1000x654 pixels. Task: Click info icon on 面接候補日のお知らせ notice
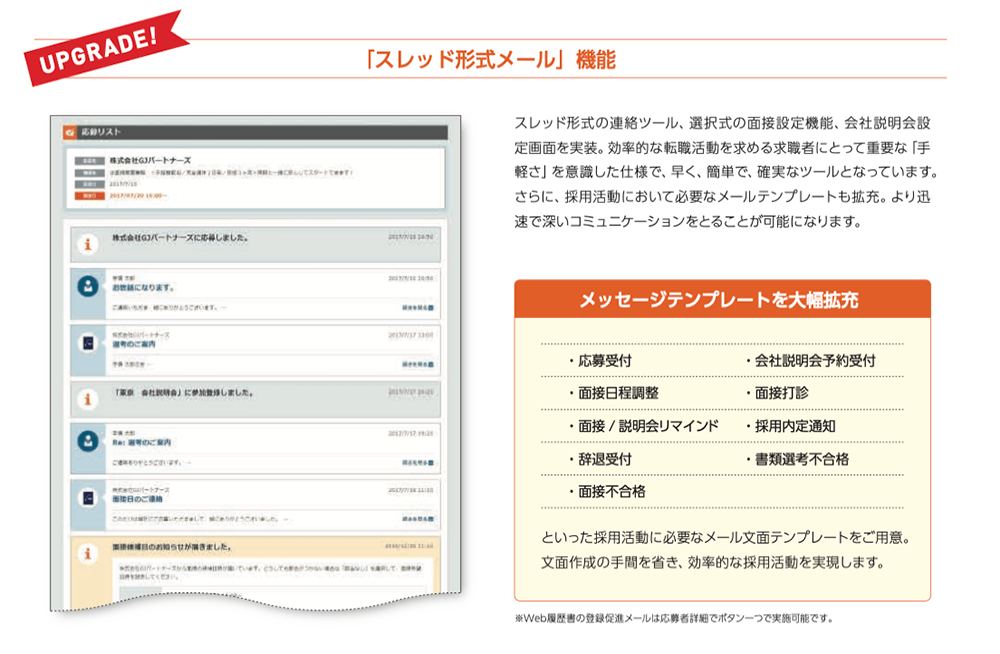[x=88, y=553]
